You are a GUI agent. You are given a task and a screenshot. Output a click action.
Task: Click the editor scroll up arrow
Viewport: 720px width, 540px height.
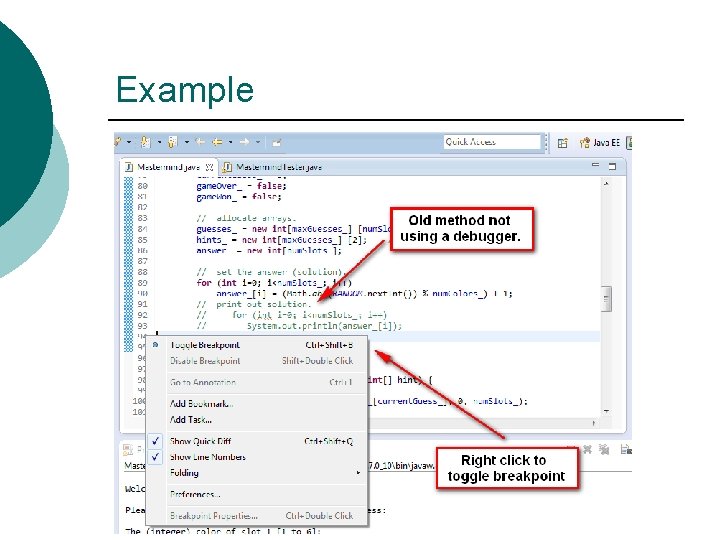(606, 184)
